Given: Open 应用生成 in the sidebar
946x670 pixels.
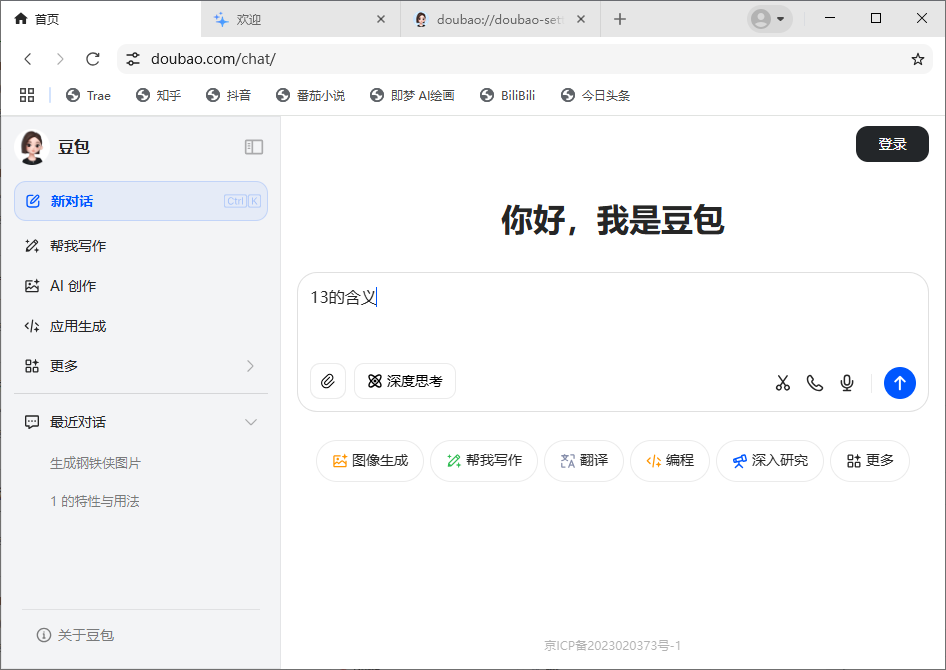Looking at the screenshot, I should (x=141, y=326).
